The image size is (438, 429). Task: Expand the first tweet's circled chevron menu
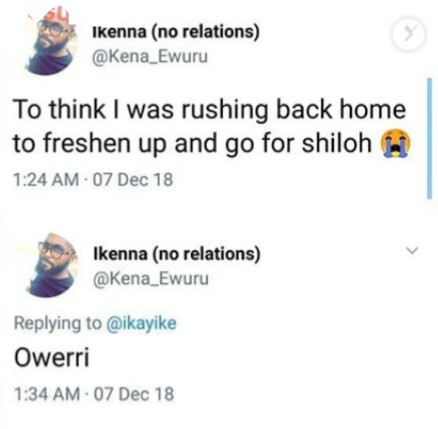click(409, 35)
